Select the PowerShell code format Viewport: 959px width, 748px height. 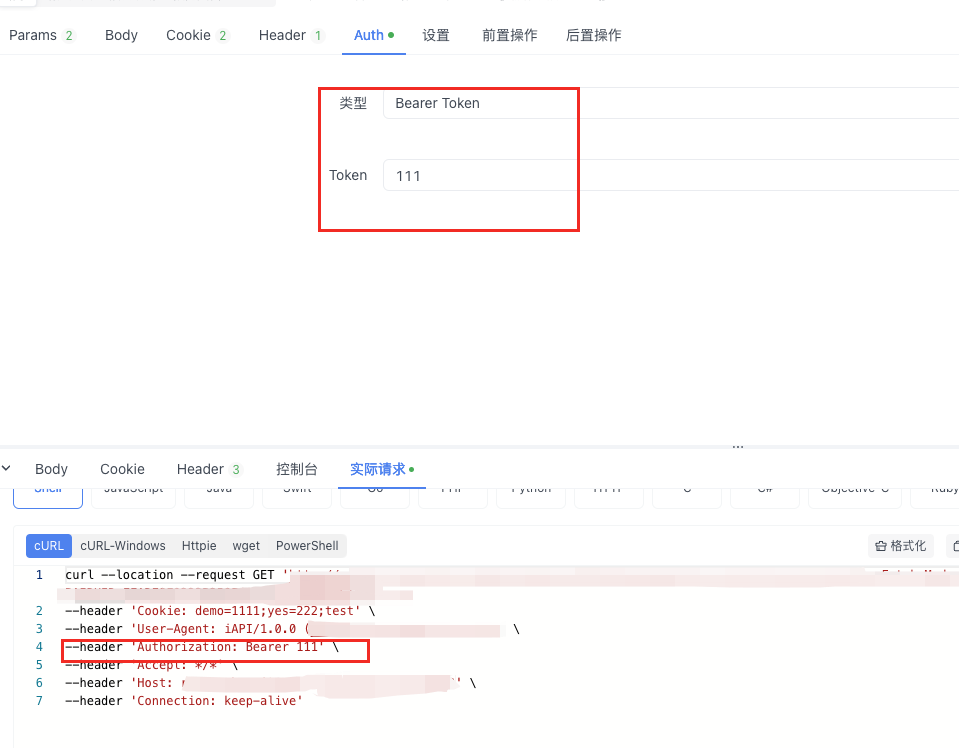pos(307,546)
